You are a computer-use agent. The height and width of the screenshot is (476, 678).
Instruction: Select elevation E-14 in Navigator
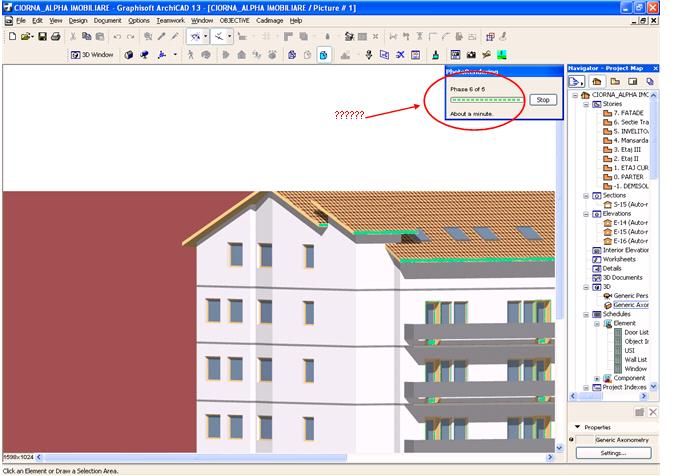626,223
